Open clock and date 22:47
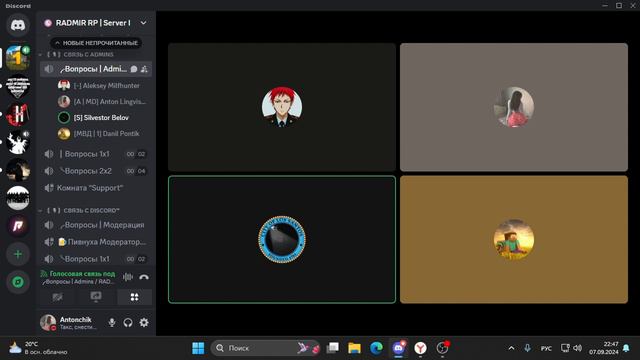Image resolution: width=640 pixels, height=360 pixels. [x=603, y=348]
